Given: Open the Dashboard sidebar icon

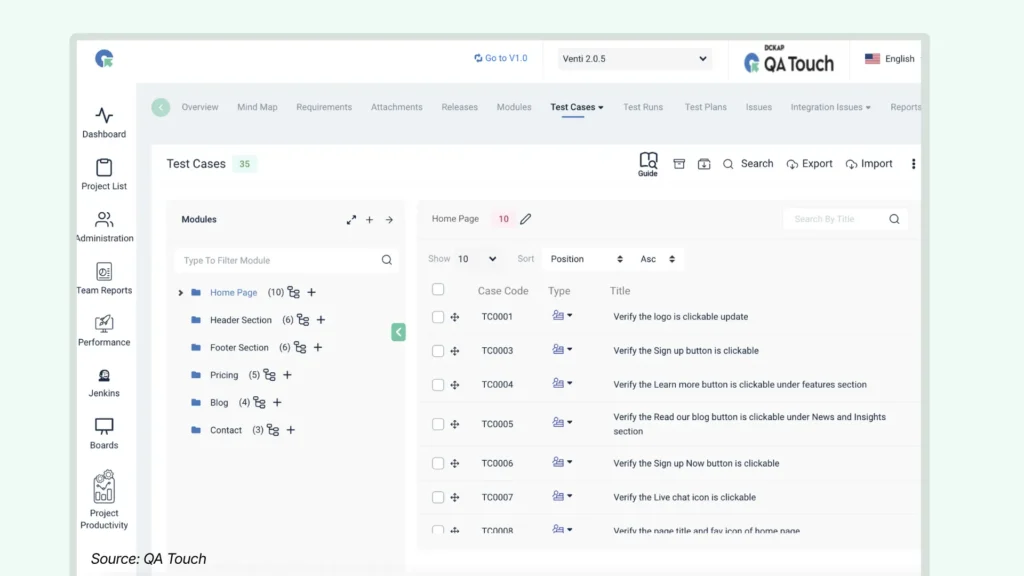Looking at the screenshot, I should tap(104, 122).
